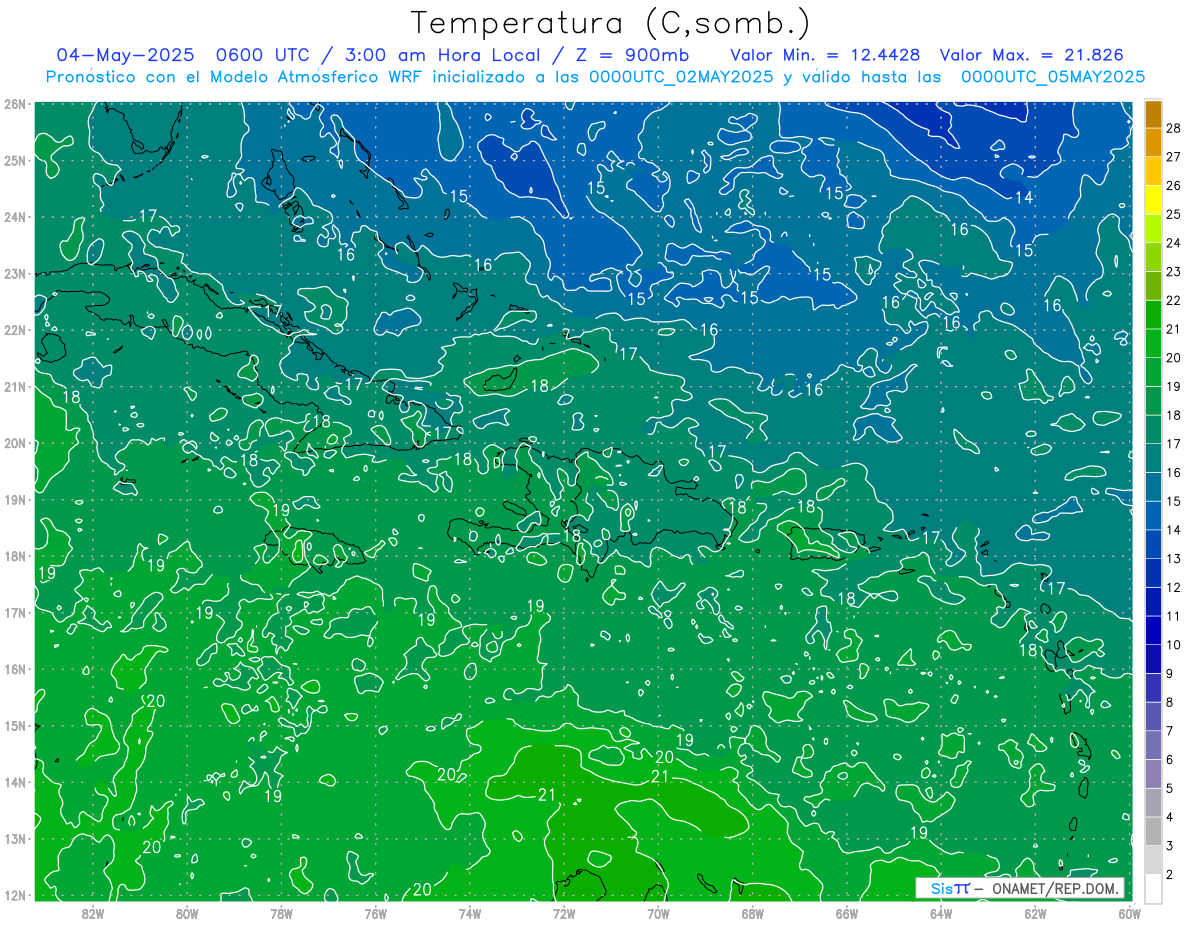Click the color scale value "22"
Screen dimensions: 1200x927
pos(1174,300)
